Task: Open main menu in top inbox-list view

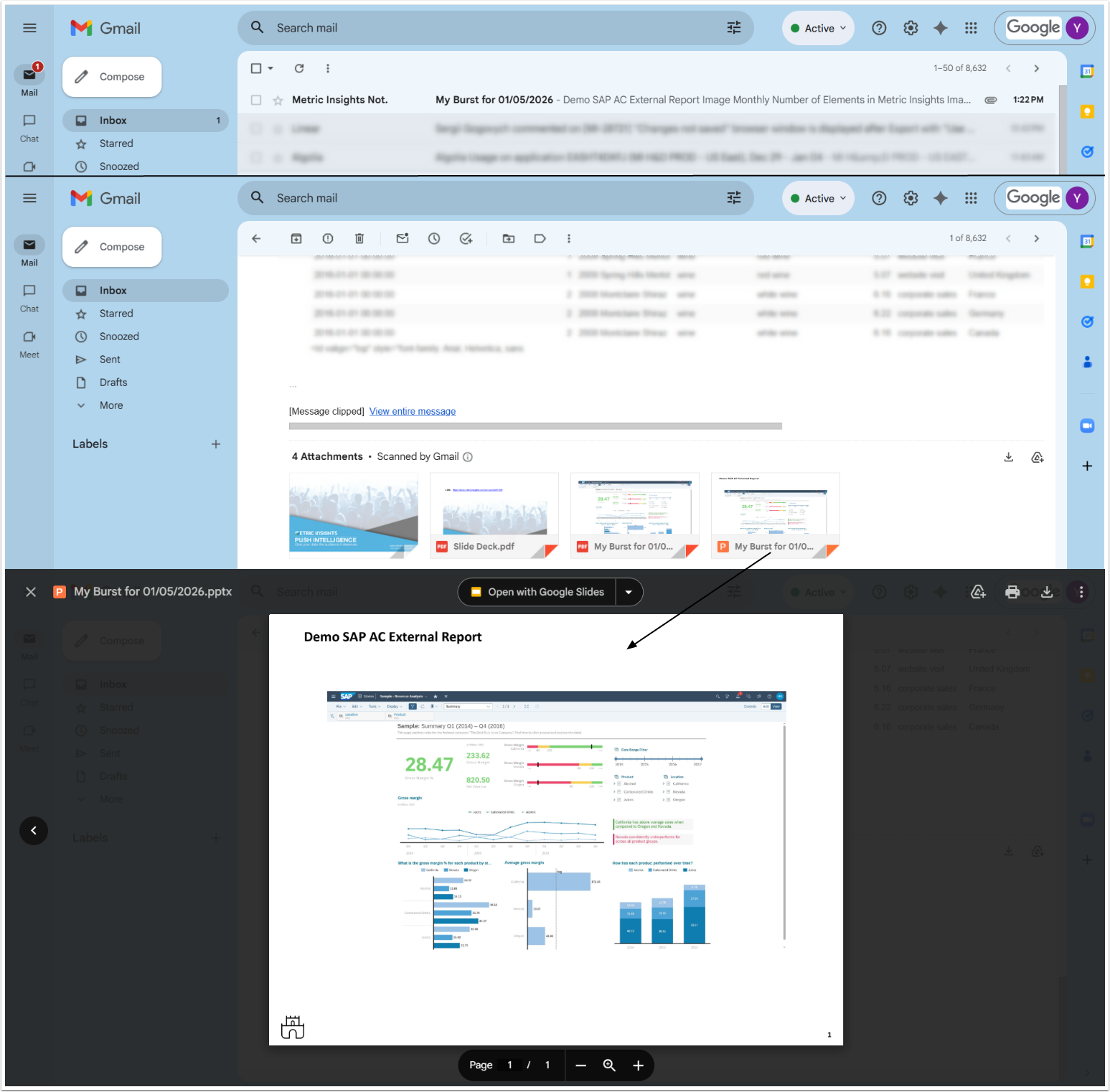Action: tap(29, 28)
